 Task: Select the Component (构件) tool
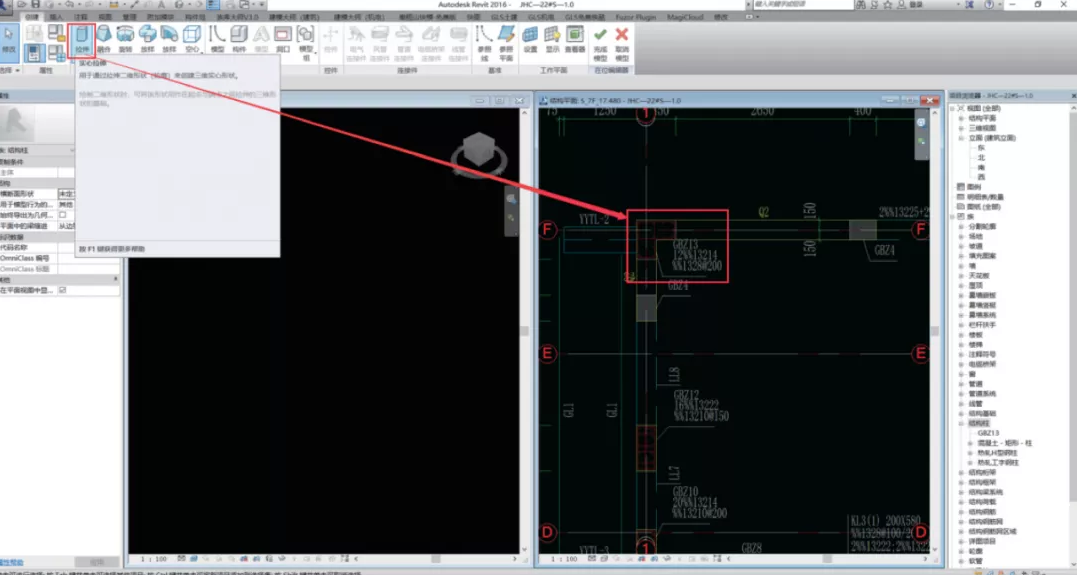[239, 40]
